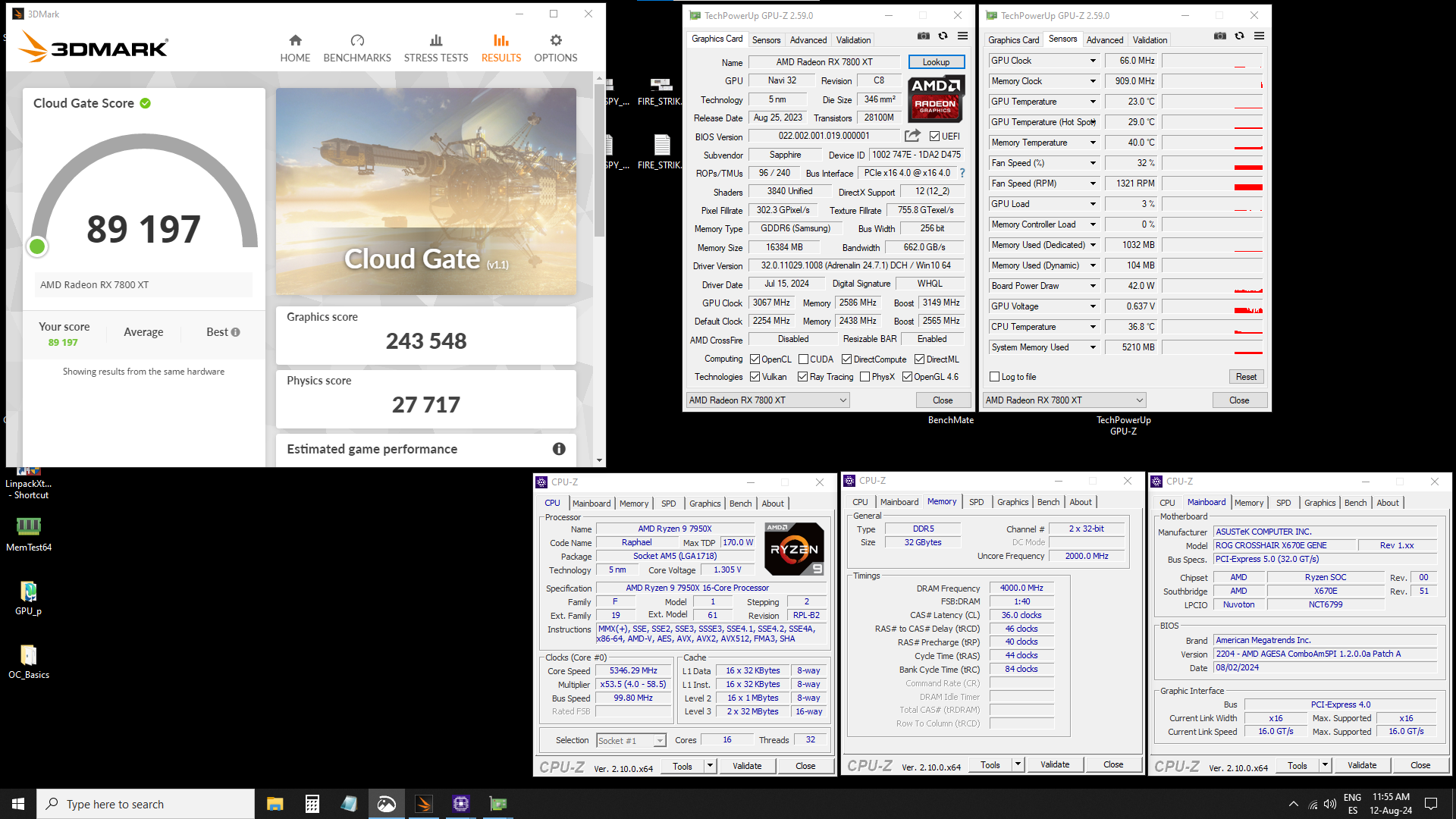Expand Fan Speed (RPM) sensor dropdown
The image size is (1456, 819).
1093,184
